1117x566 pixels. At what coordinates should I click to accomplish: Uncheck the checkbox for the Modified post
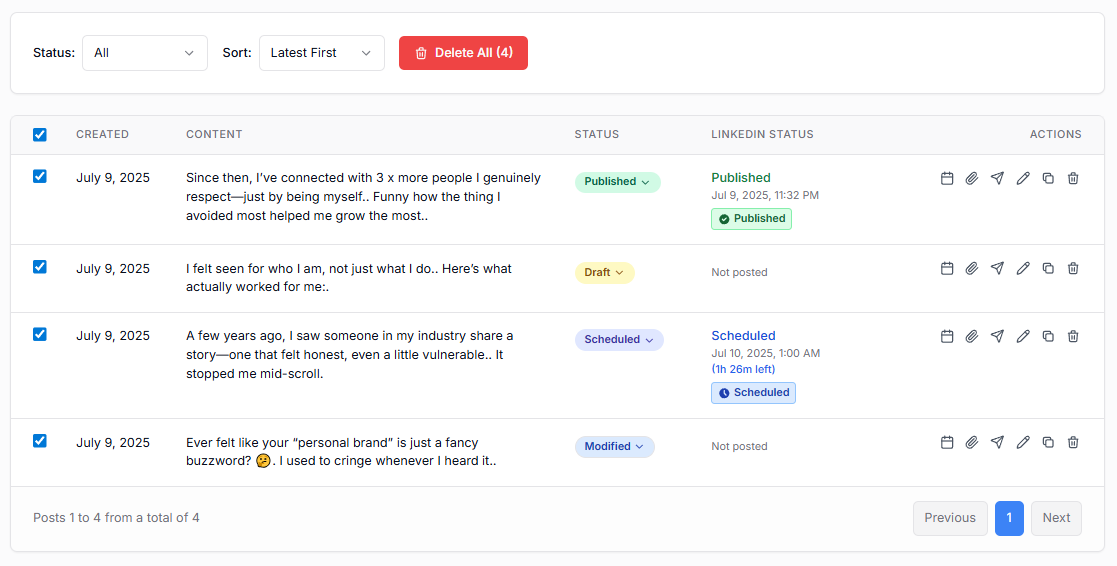point(40,441)
